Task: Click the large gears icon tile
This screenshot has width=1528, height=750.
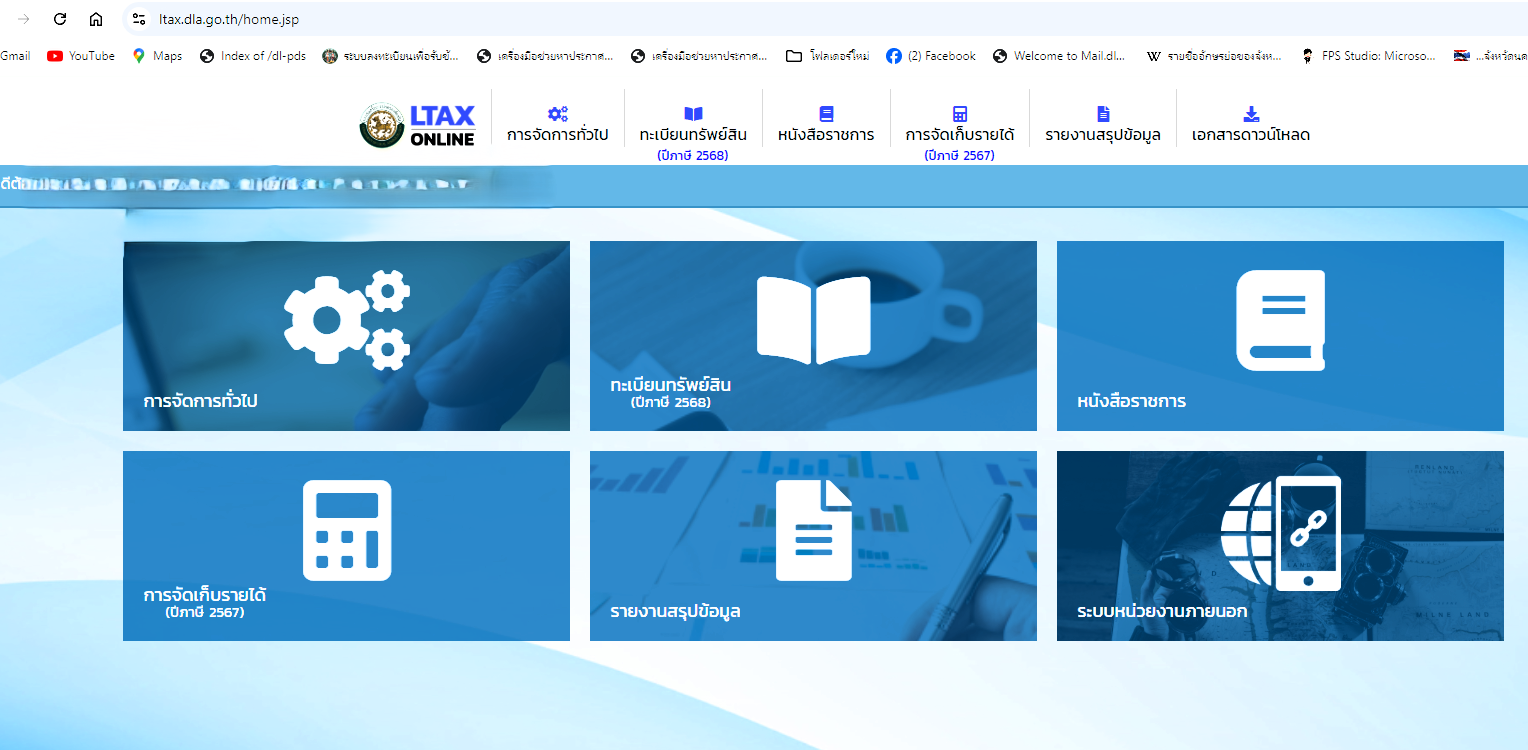Action: (346, 320)
